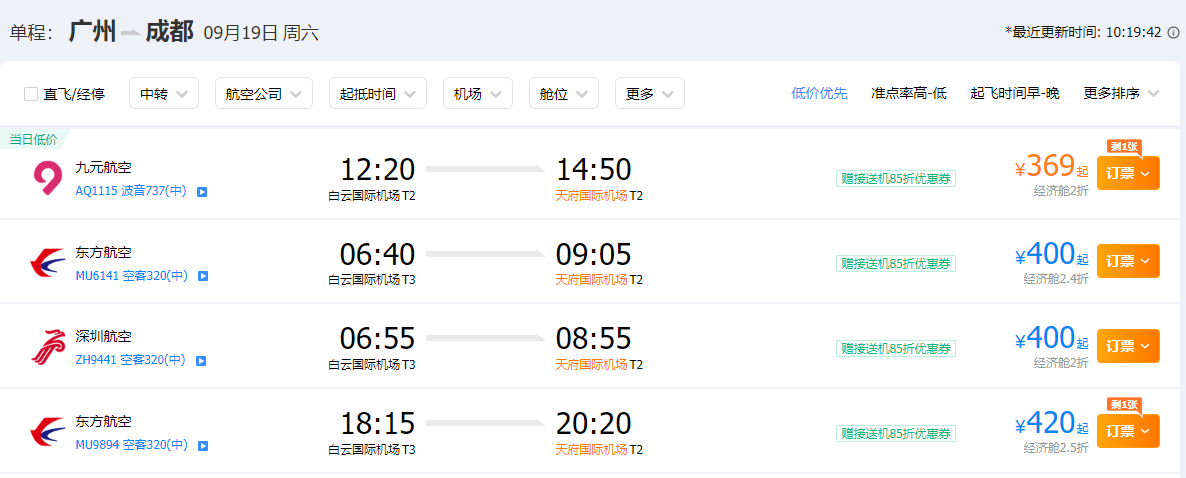Expand the 航空公司 filter dropdown
This screenshot has width=1186, height=478.
click(x=263, y=94)
